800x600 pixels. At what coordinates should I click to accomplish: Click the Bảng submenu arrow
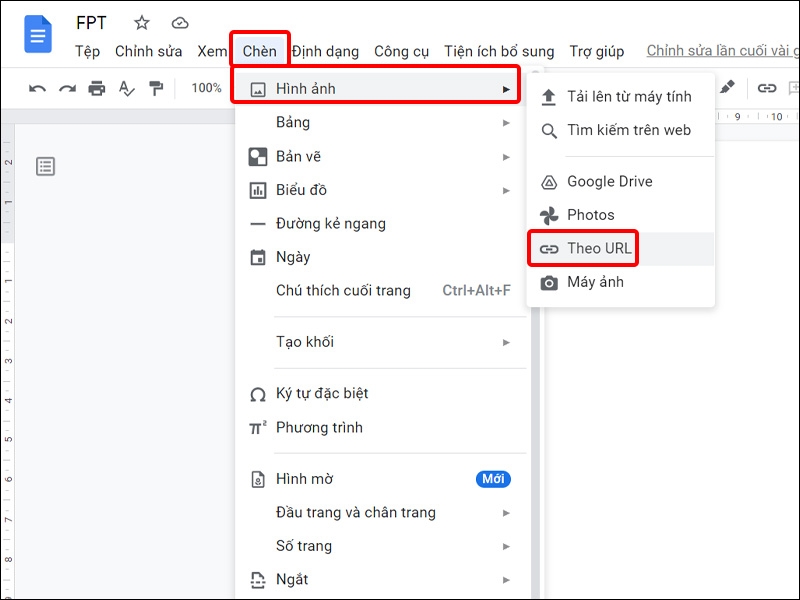[506, 123]
